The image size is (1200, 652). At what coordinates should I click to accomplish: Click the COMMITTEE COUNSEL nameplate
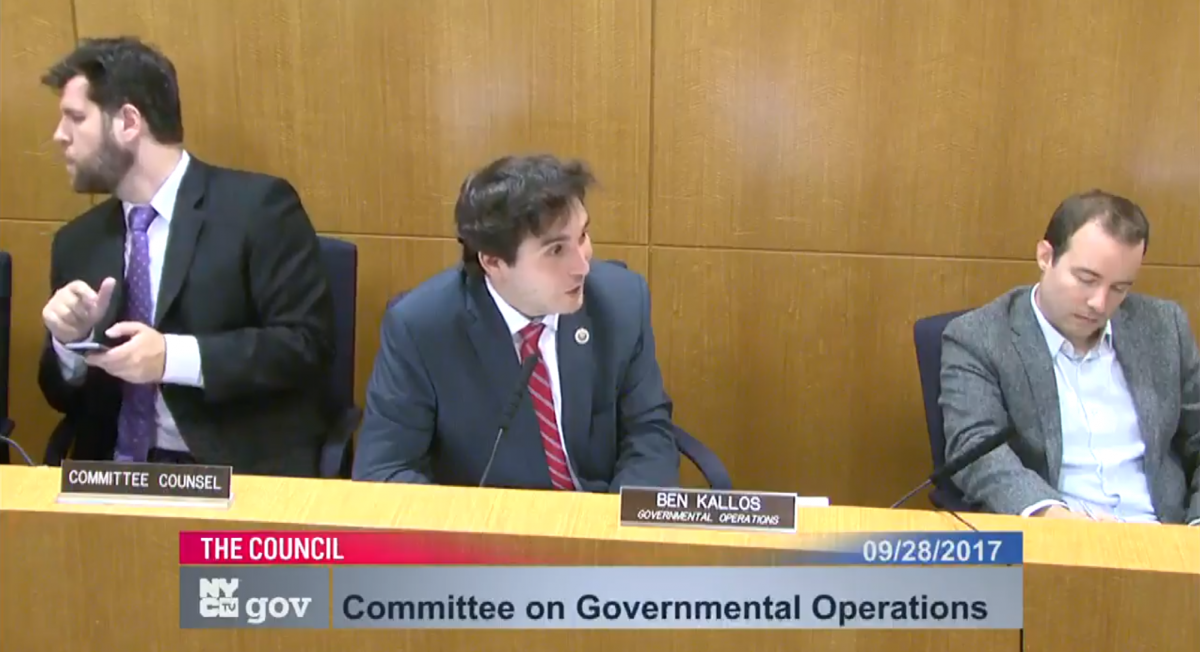145,480
